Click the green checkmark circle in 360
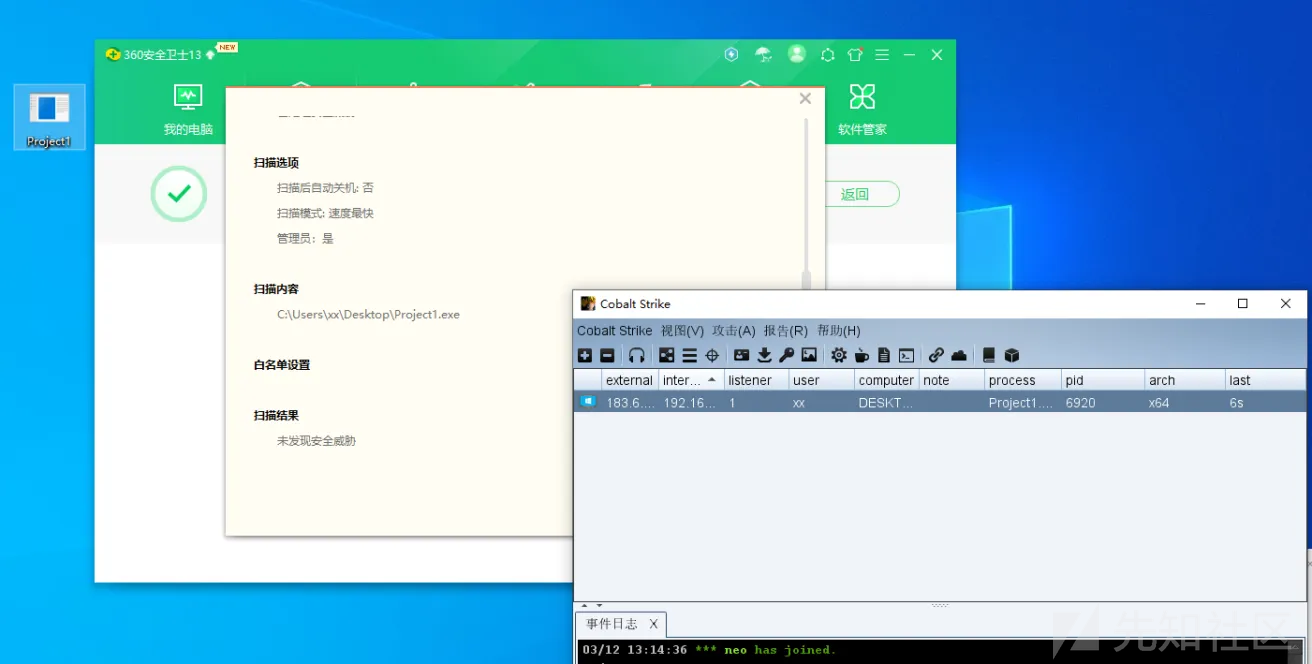1312x664 pixels. (x=179, y=194)
